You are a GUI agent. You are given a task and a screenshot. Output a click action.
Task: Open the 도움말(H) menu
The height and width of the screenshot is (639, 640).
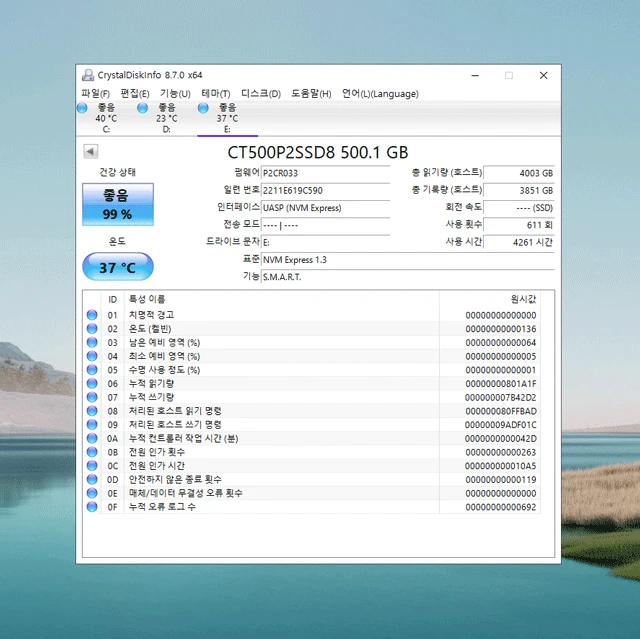pyautogui.click(x=311, y=93)
